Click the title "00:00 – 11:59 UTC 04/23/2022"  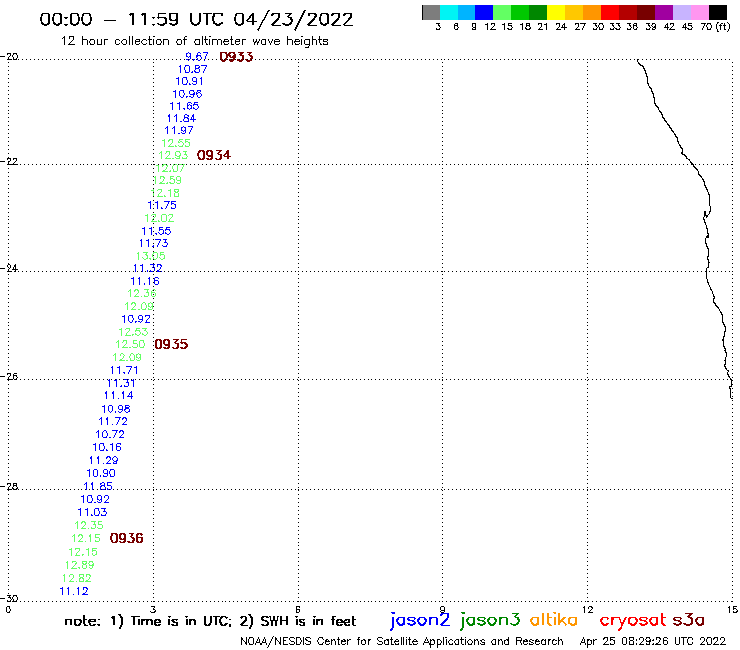(196, 20)
